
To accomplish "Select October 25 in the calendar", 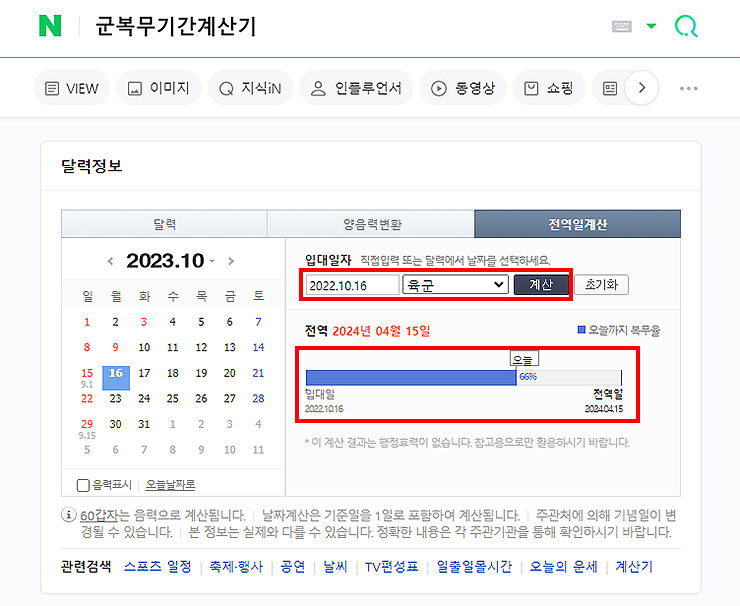I will tap(173, 399).
